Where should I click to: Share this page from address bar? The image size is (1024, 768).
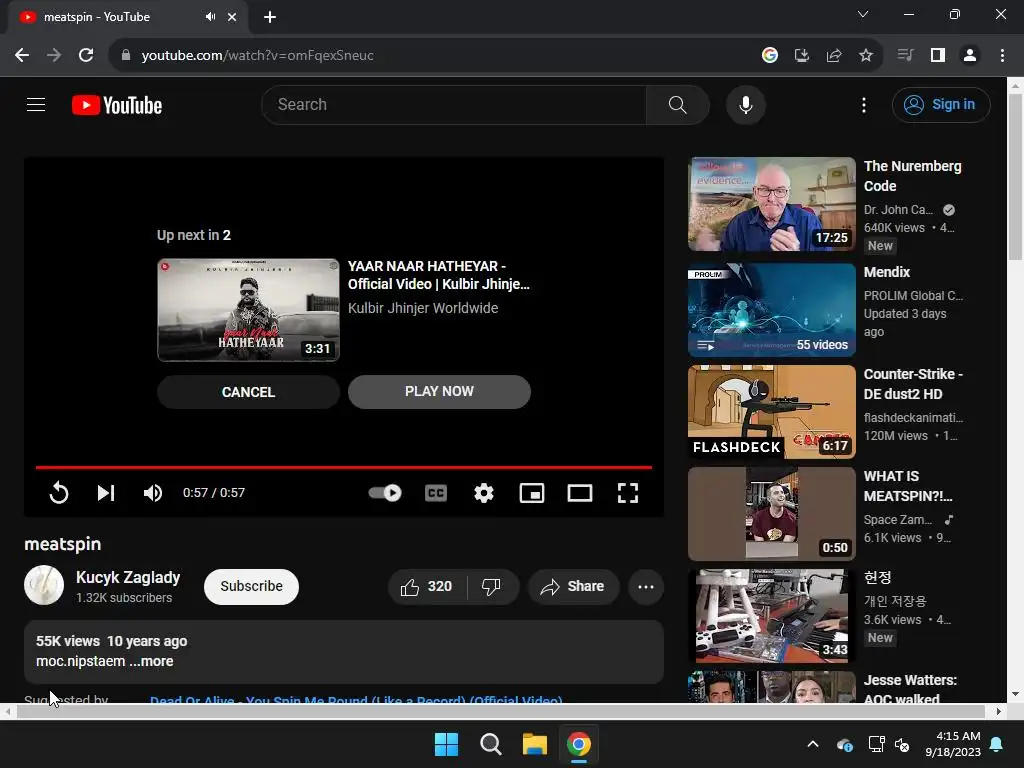pyautogui.click(x=833, y=56)
